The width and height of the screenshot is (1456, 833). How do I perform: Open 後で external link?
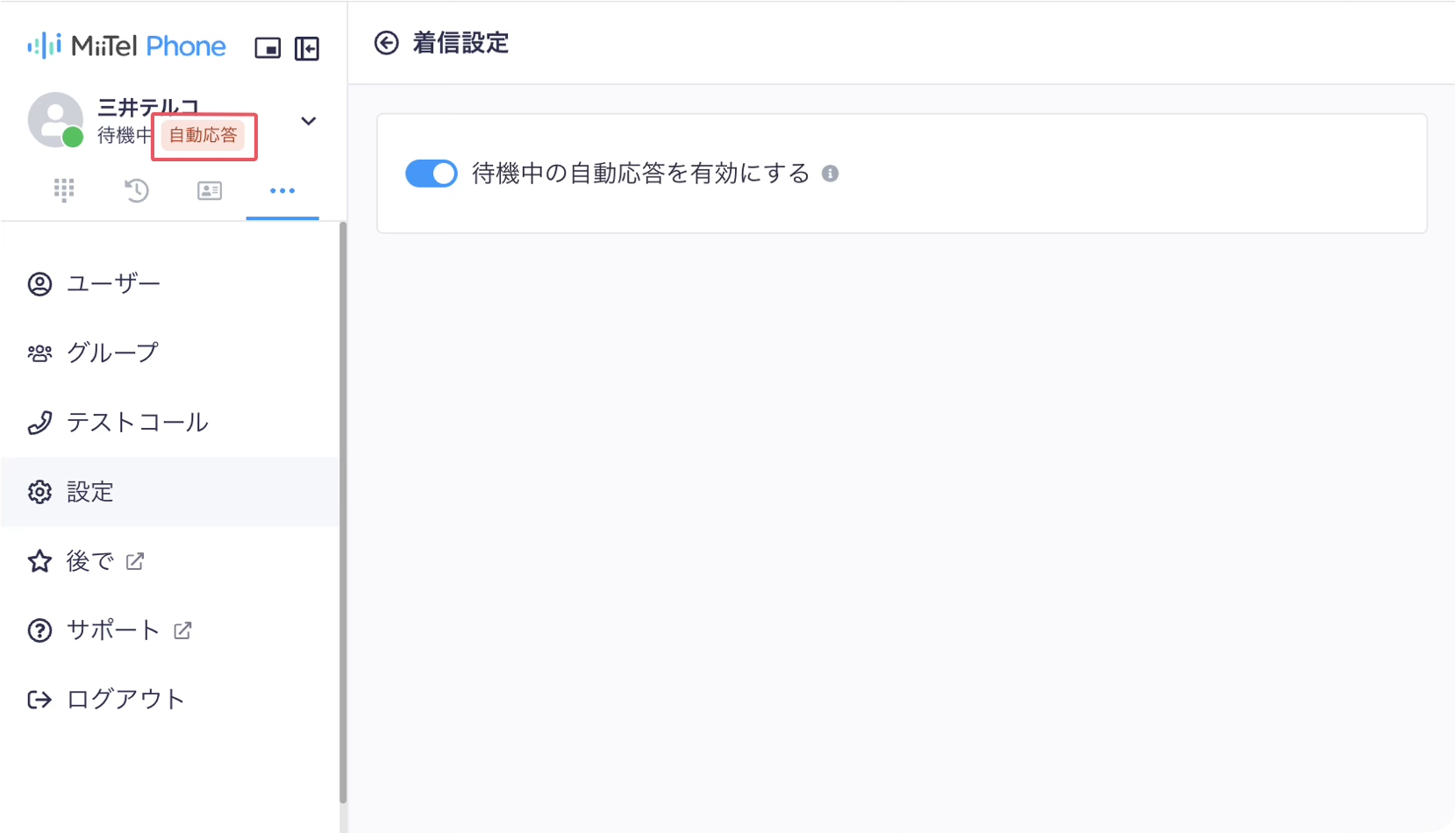170,561
